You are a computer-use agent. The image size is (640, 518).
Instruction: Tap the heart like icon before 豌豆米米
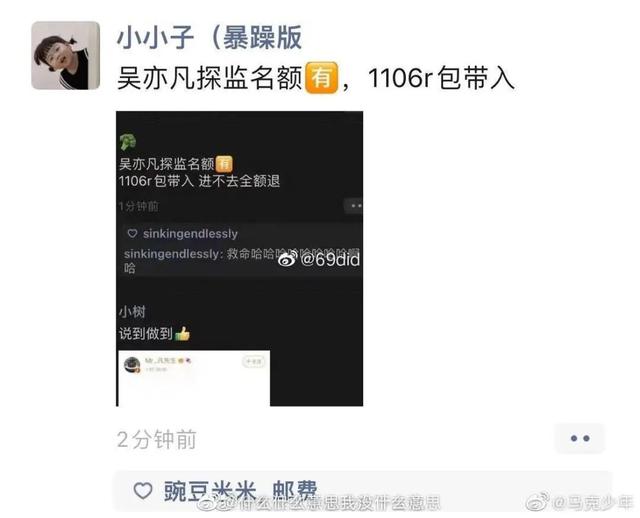coord(143,490)
